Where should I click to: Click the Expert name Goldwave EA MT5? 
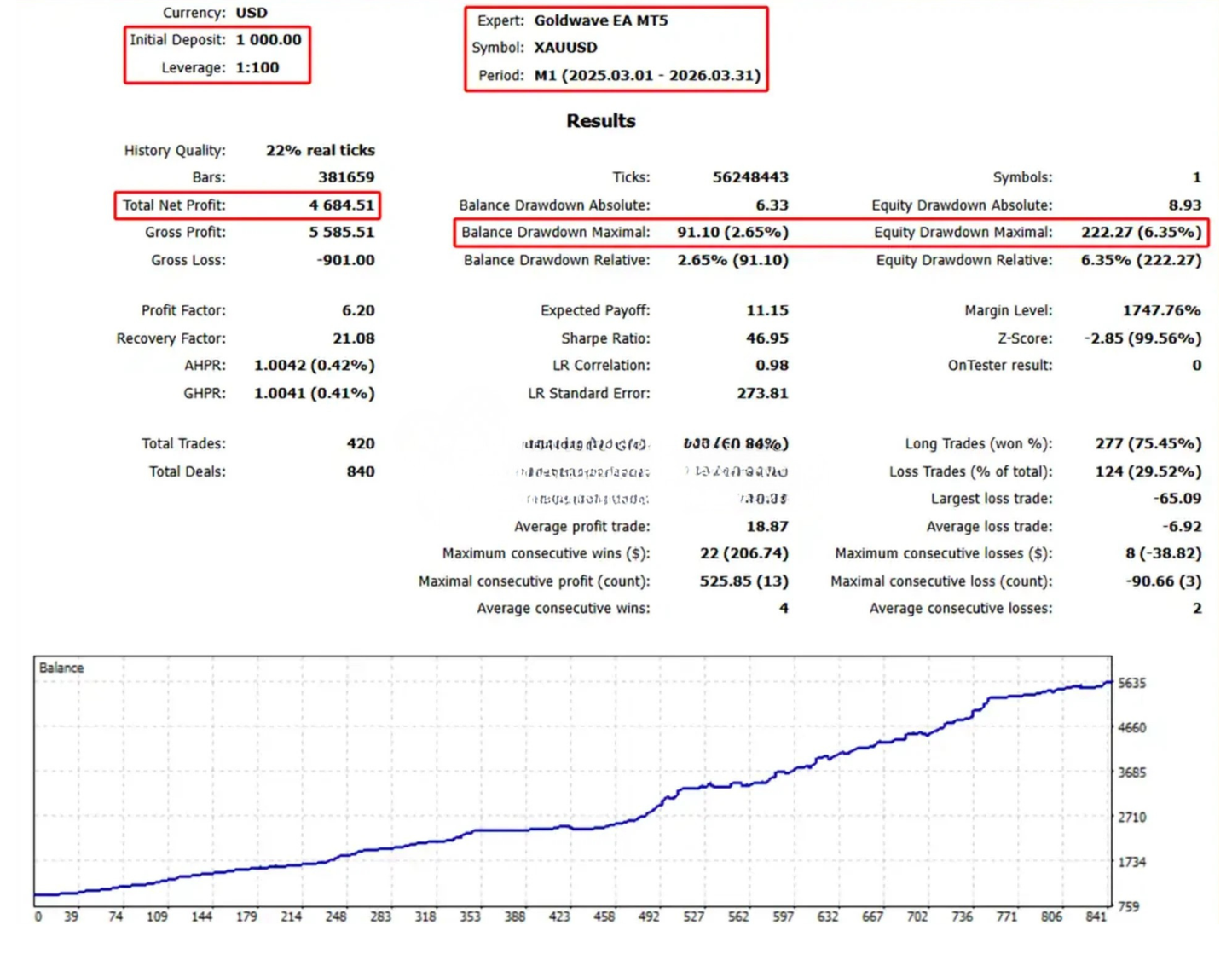[601, 20]
